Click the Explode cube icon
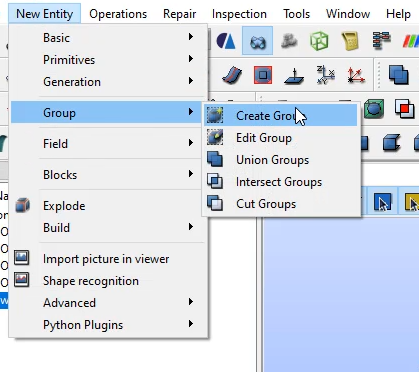The image size is (419, 372). click(22, 205)
